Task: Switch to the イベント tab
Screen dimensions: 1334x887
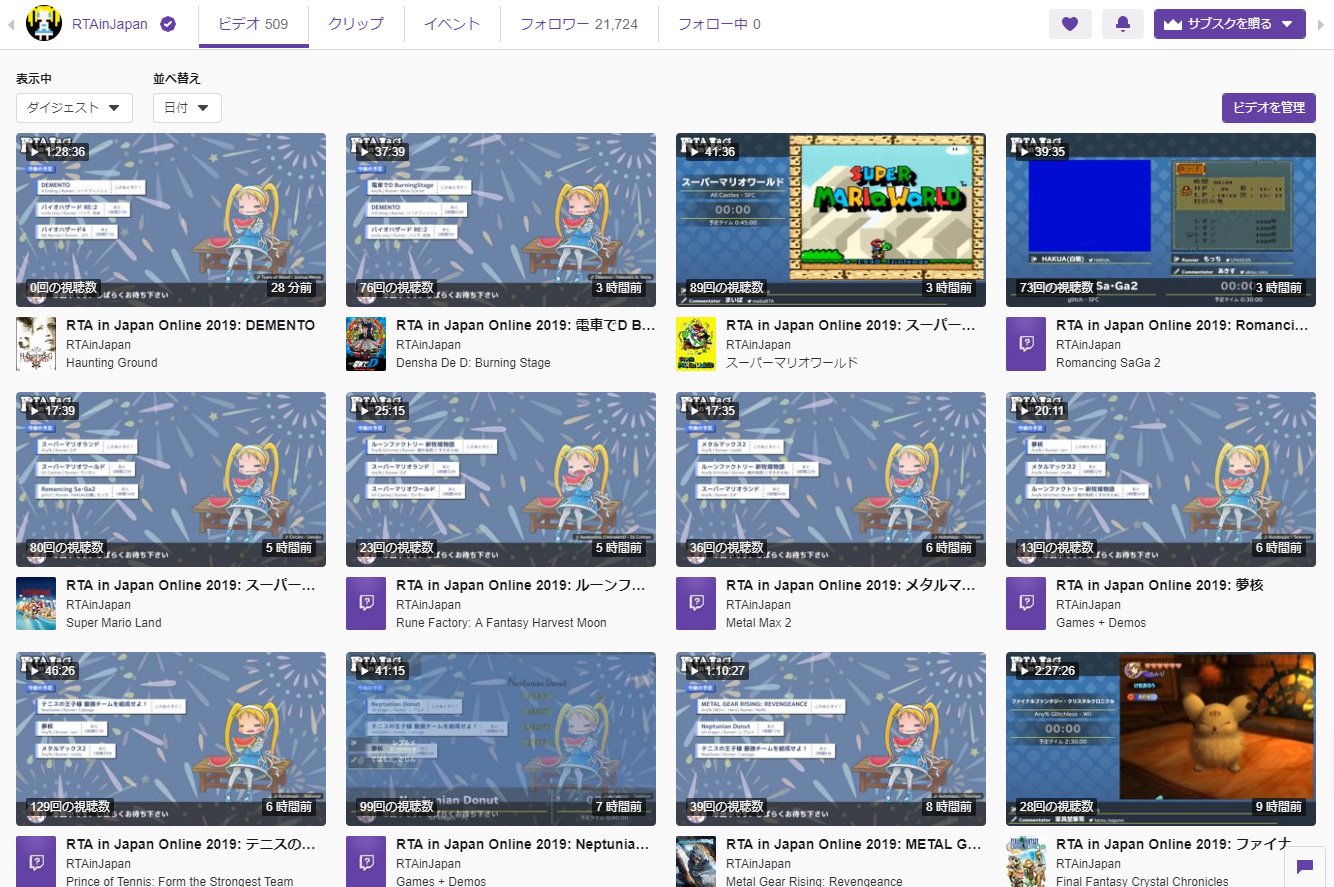Action: coord(452,24)
